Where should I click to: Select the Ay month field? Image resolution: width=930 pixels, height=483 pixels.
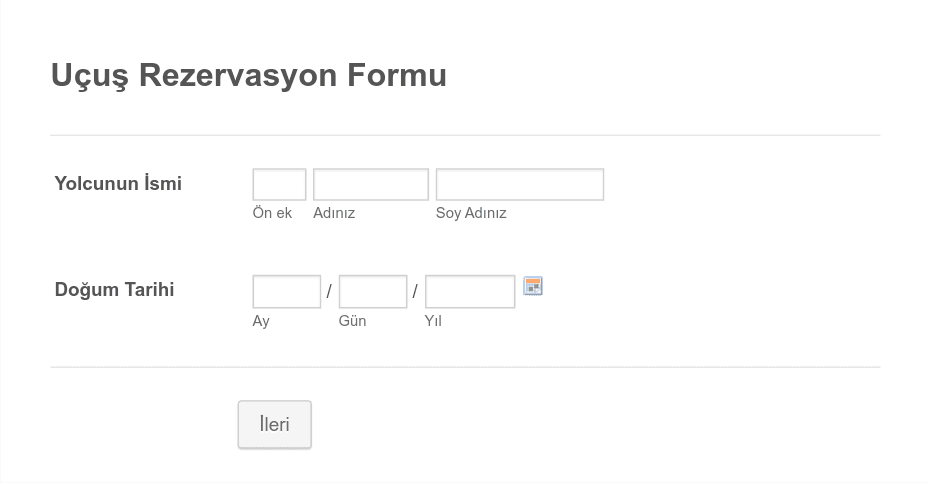(286, 291)
